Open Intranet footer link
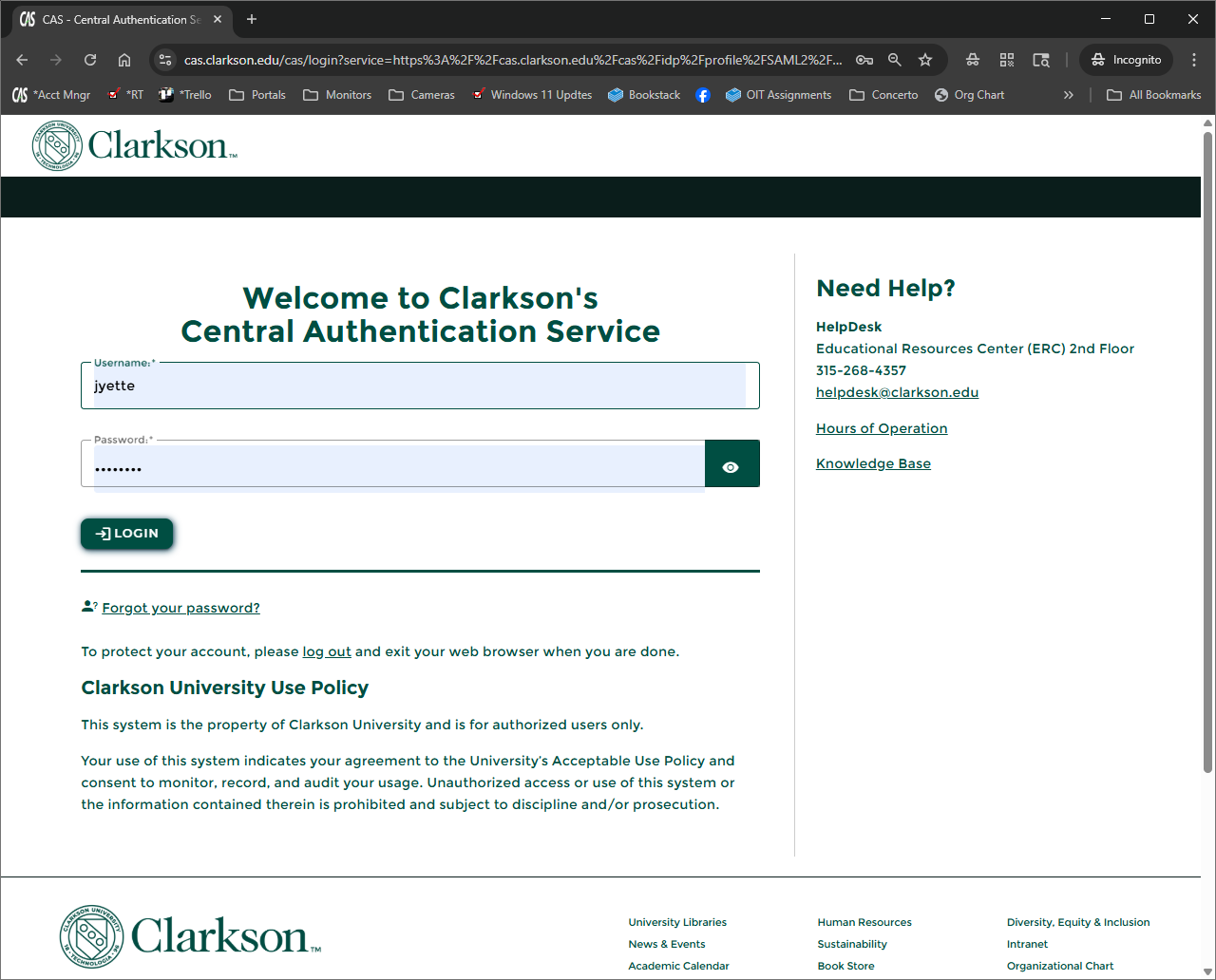 [x=1027, y=944]
